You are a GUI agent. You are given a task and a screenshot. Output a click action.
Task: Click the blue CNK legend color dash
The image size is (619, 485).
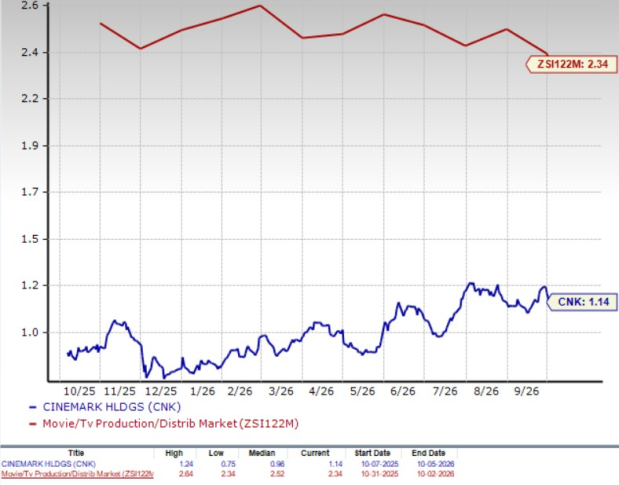[x=33, y=407]
